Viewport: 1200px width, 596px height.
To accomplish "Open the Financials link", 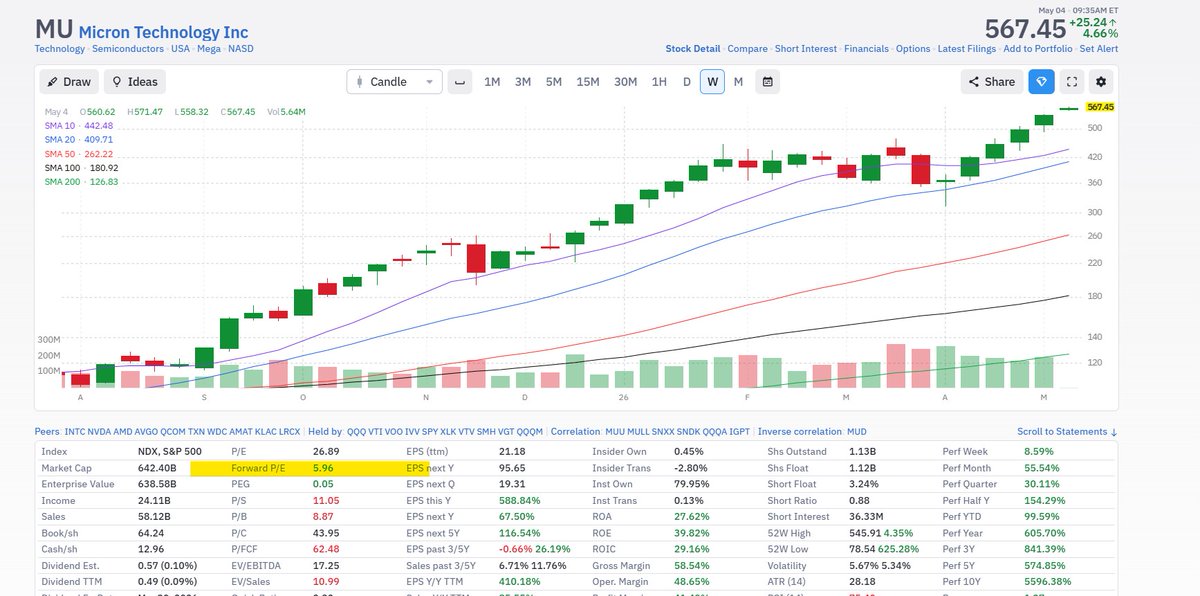I will pos(867,49).
